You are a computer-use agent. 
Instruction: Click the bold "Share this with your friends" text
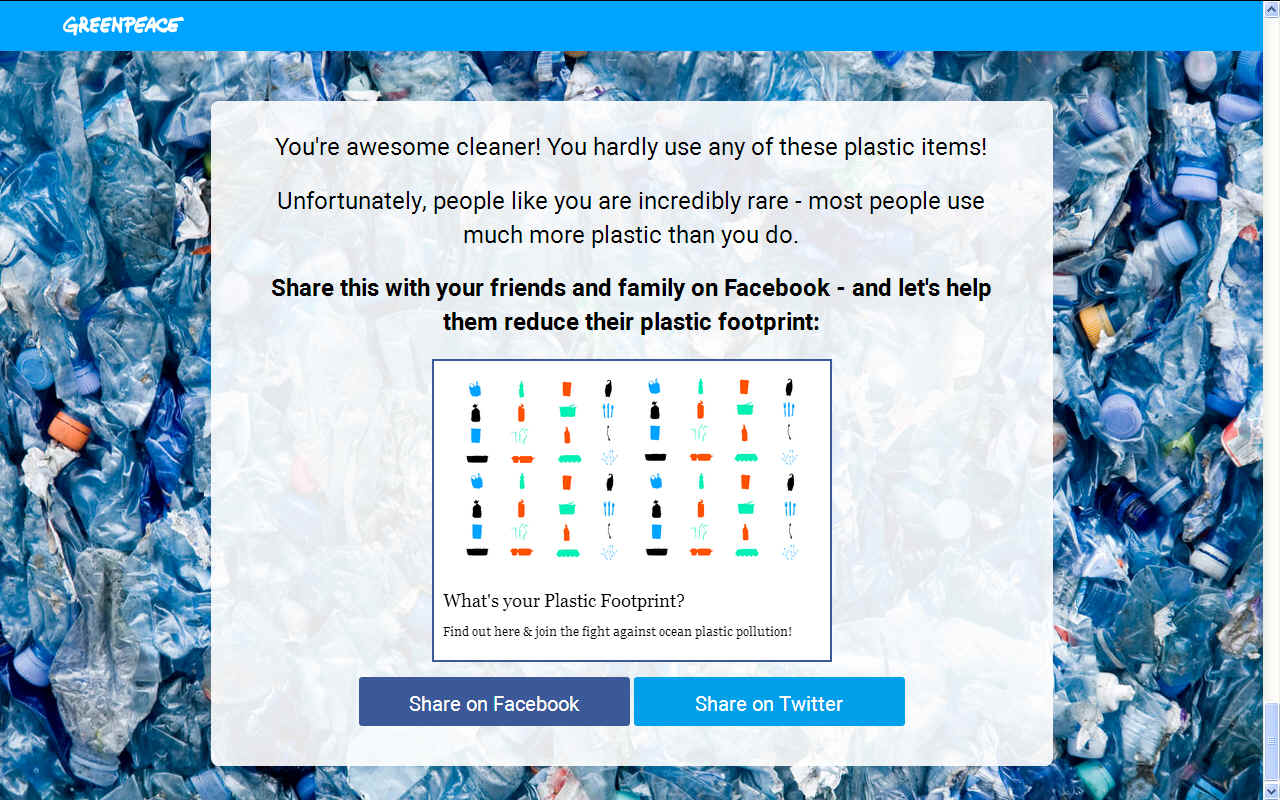click(x=631, y=305)
